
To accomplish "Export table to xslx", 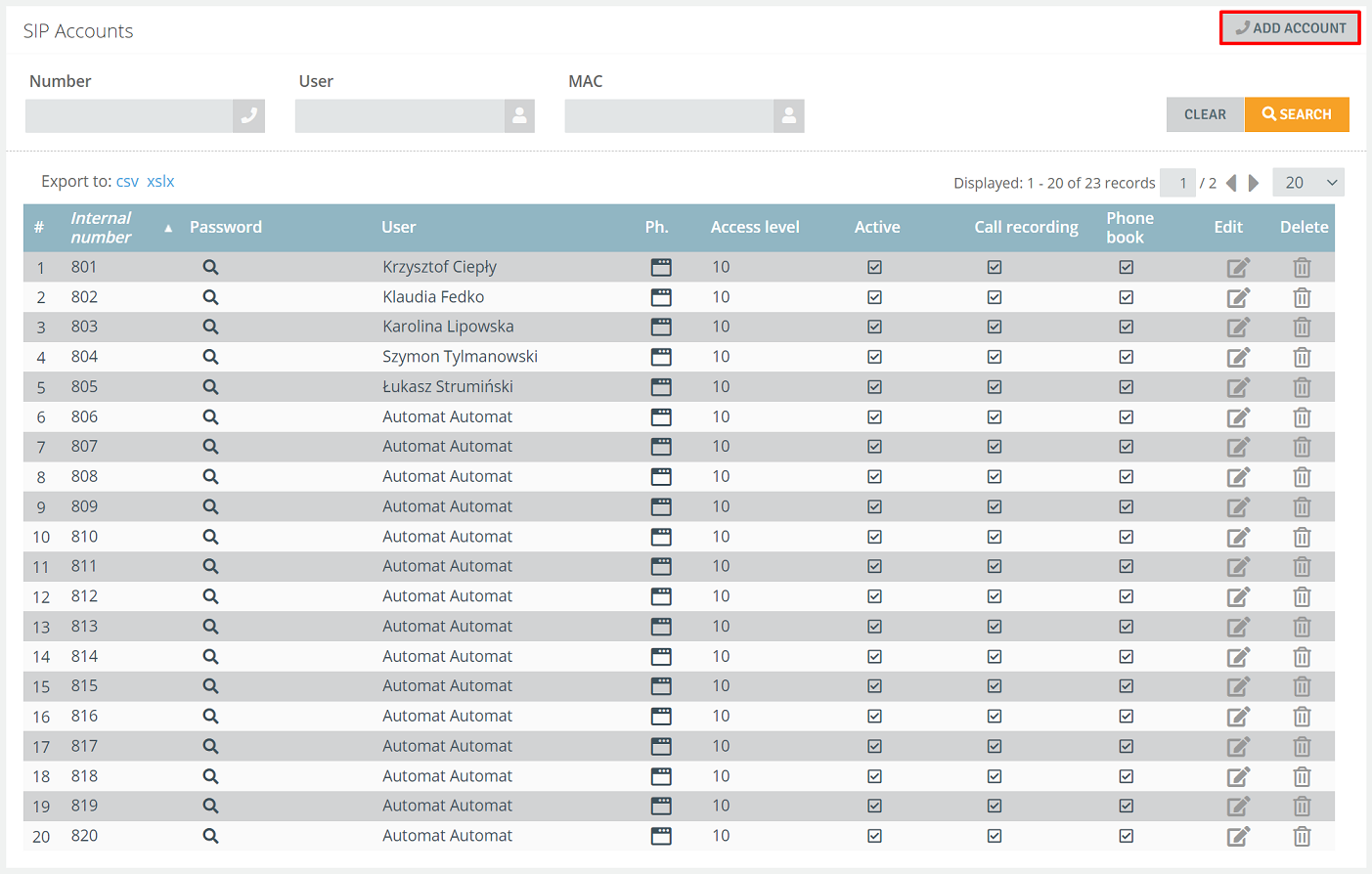I will tap(160, 181).
